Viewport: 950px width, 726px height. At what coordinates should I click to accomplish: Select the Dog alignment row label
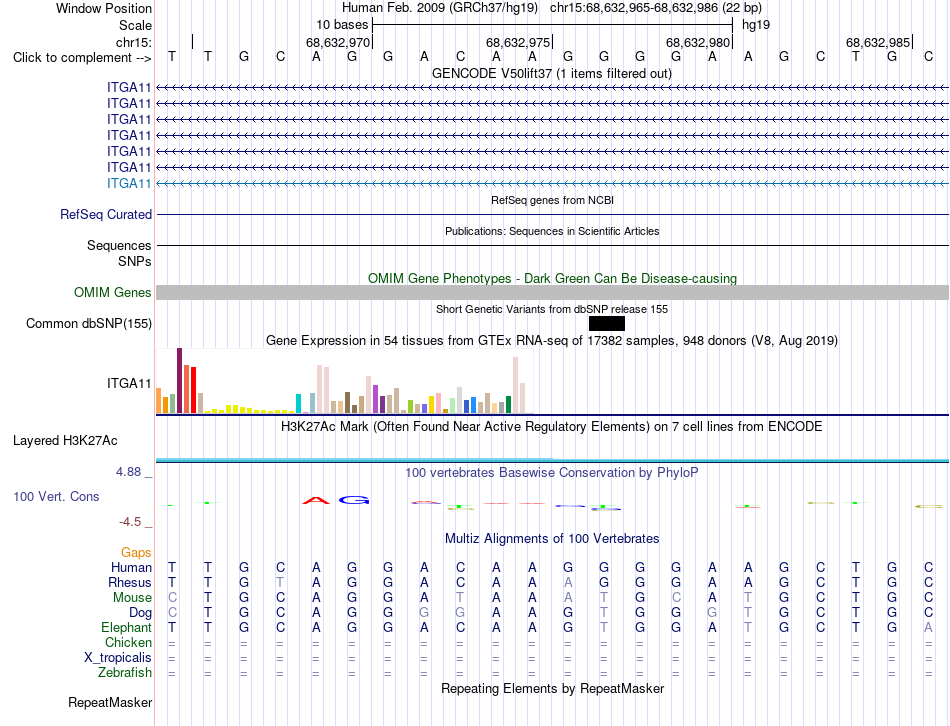140,613
